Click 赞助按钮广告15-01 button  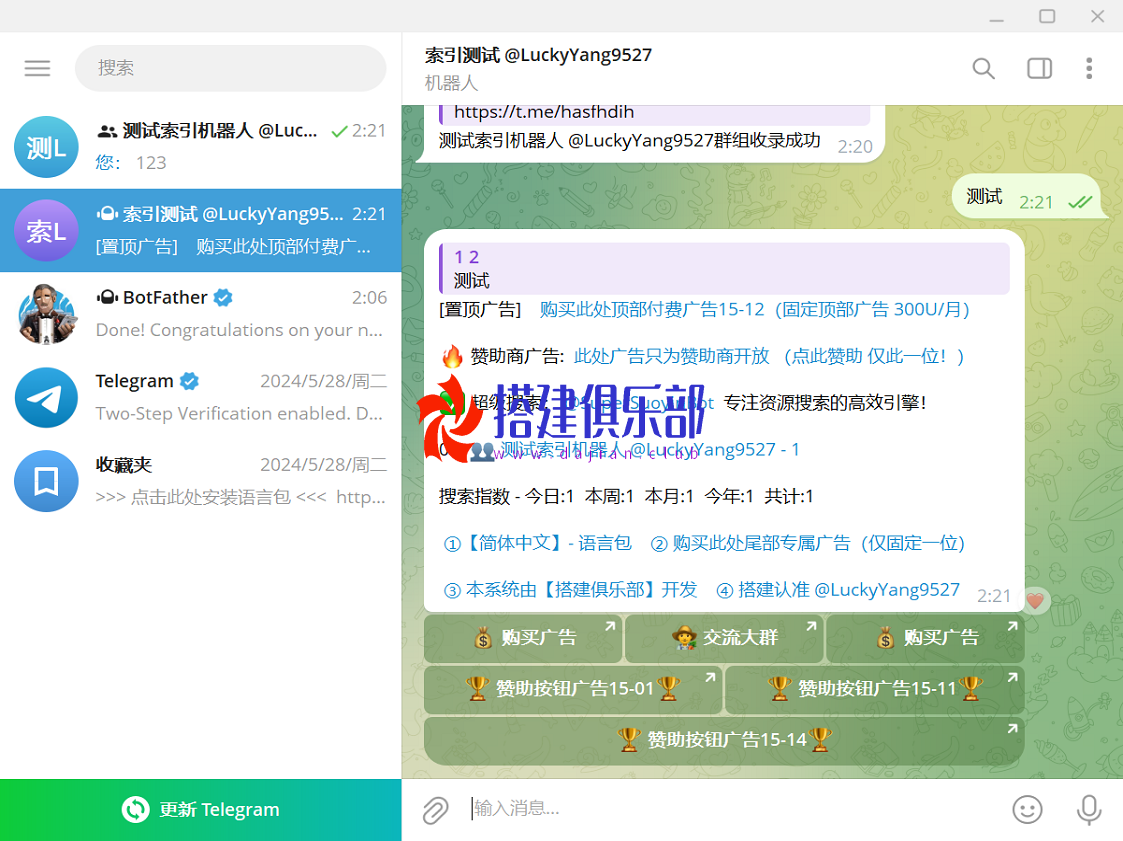[573, 688]
